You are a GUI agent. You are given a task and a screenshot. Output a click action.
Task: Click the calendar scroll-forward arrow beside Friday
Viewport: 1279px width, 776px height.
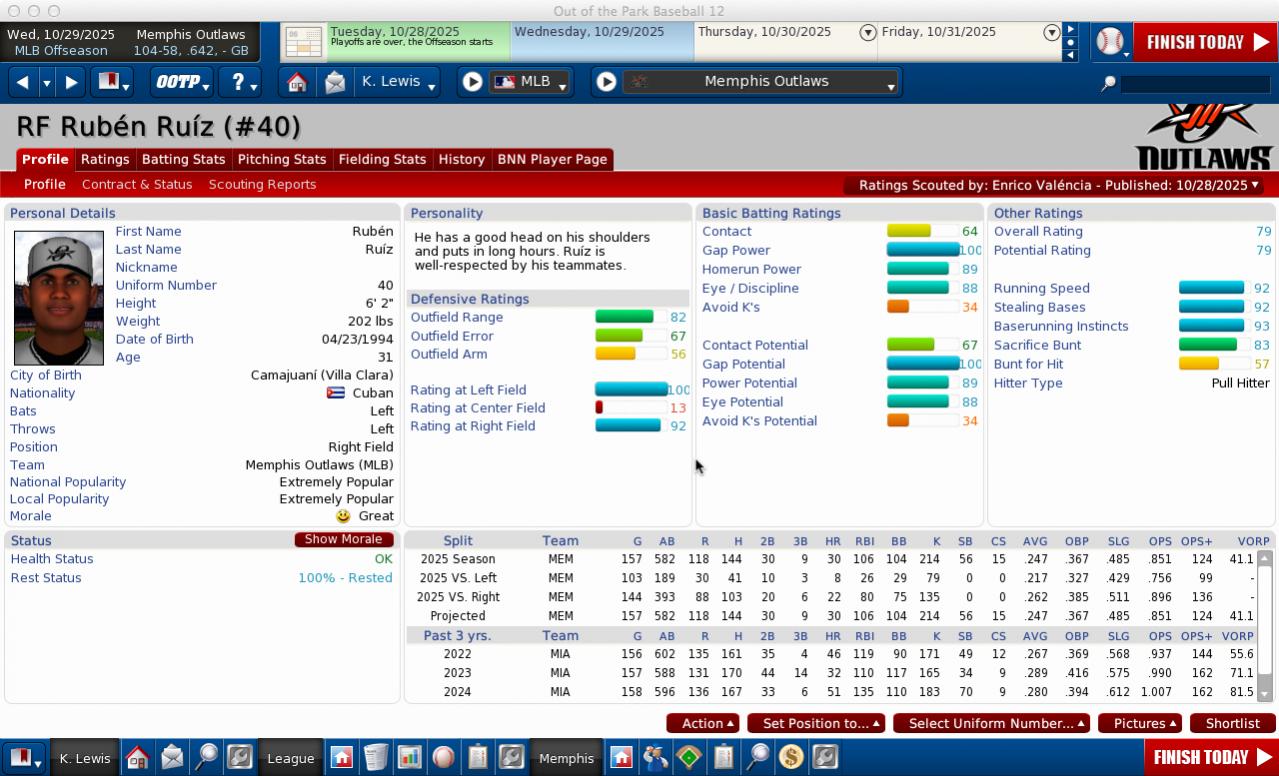click(1070, 29)
